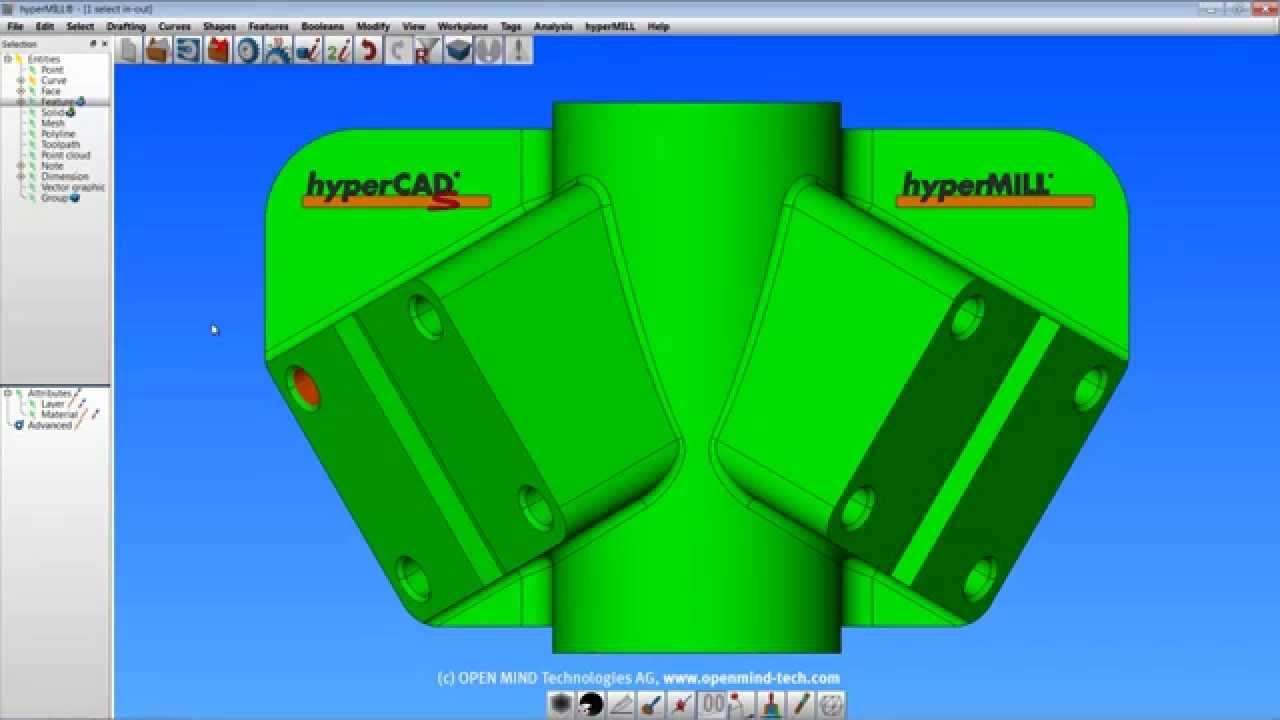The height and width of the screenshot is (720, 1280).
Task: Click the blue brush bottom toolbar icon
Action: pos(651,704)
